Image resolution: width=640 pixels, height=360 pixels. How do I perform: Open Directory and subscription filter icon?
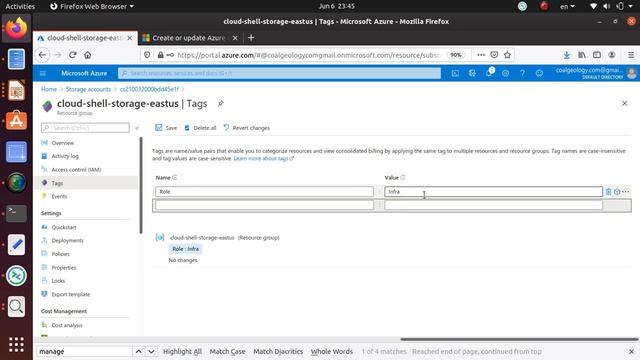(x=472, y=73)
